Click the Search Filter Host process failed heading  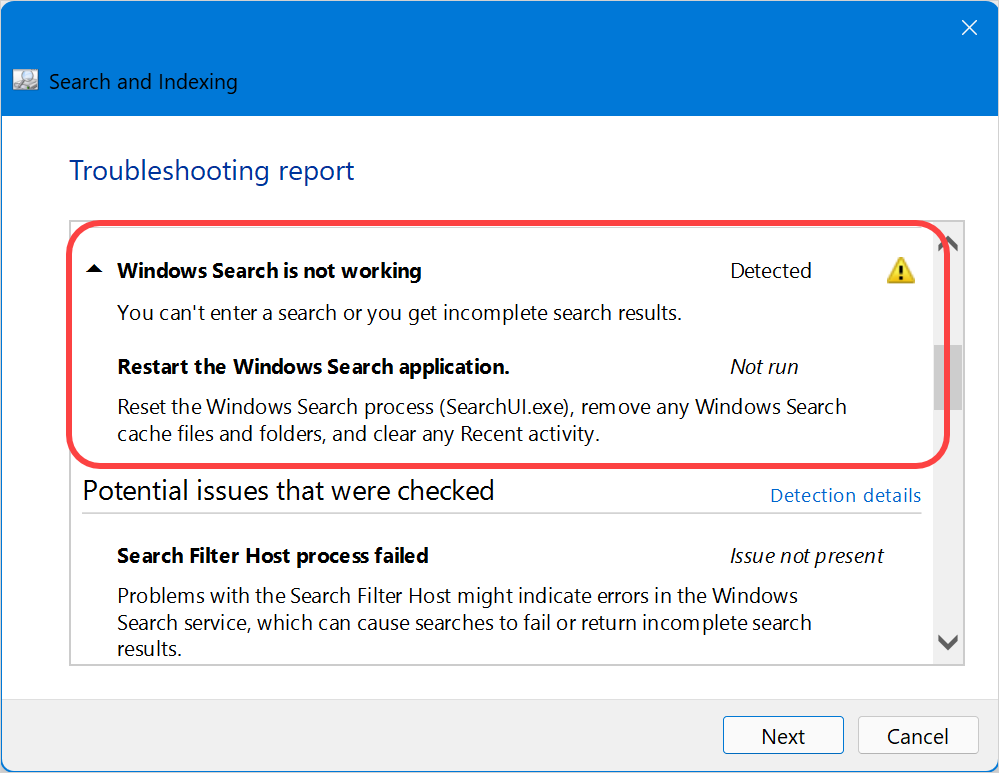pyautogui.click(x=273, y=556)
